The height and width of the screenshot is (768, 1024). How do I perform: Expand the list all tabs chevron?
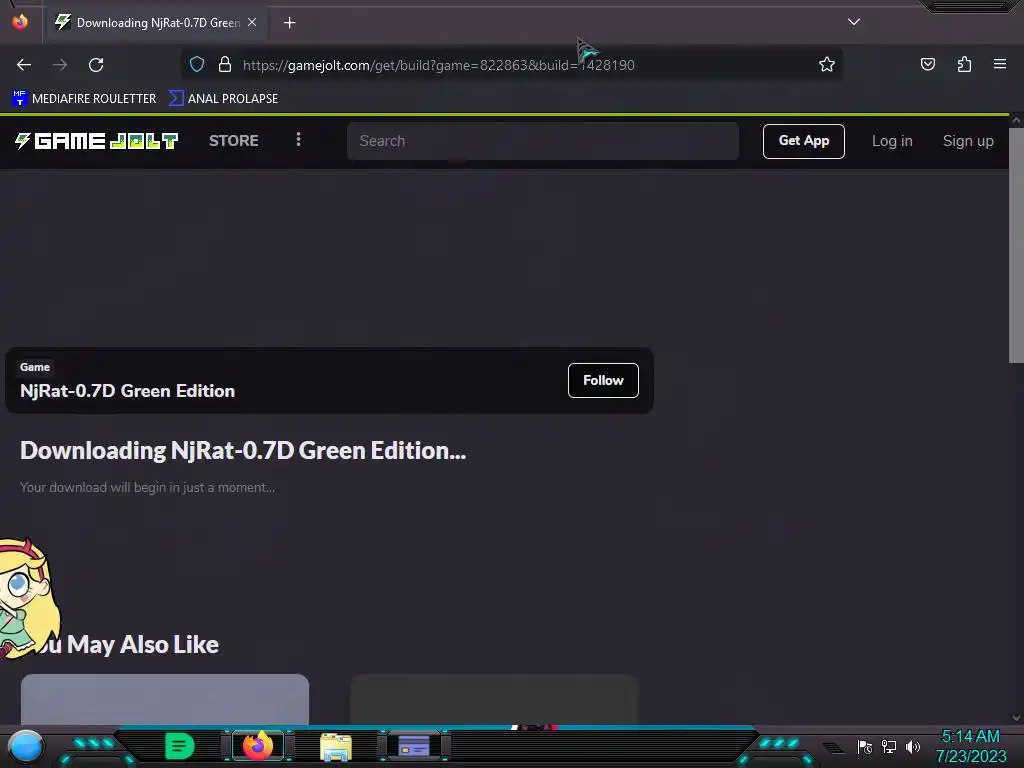click(854, 22)
